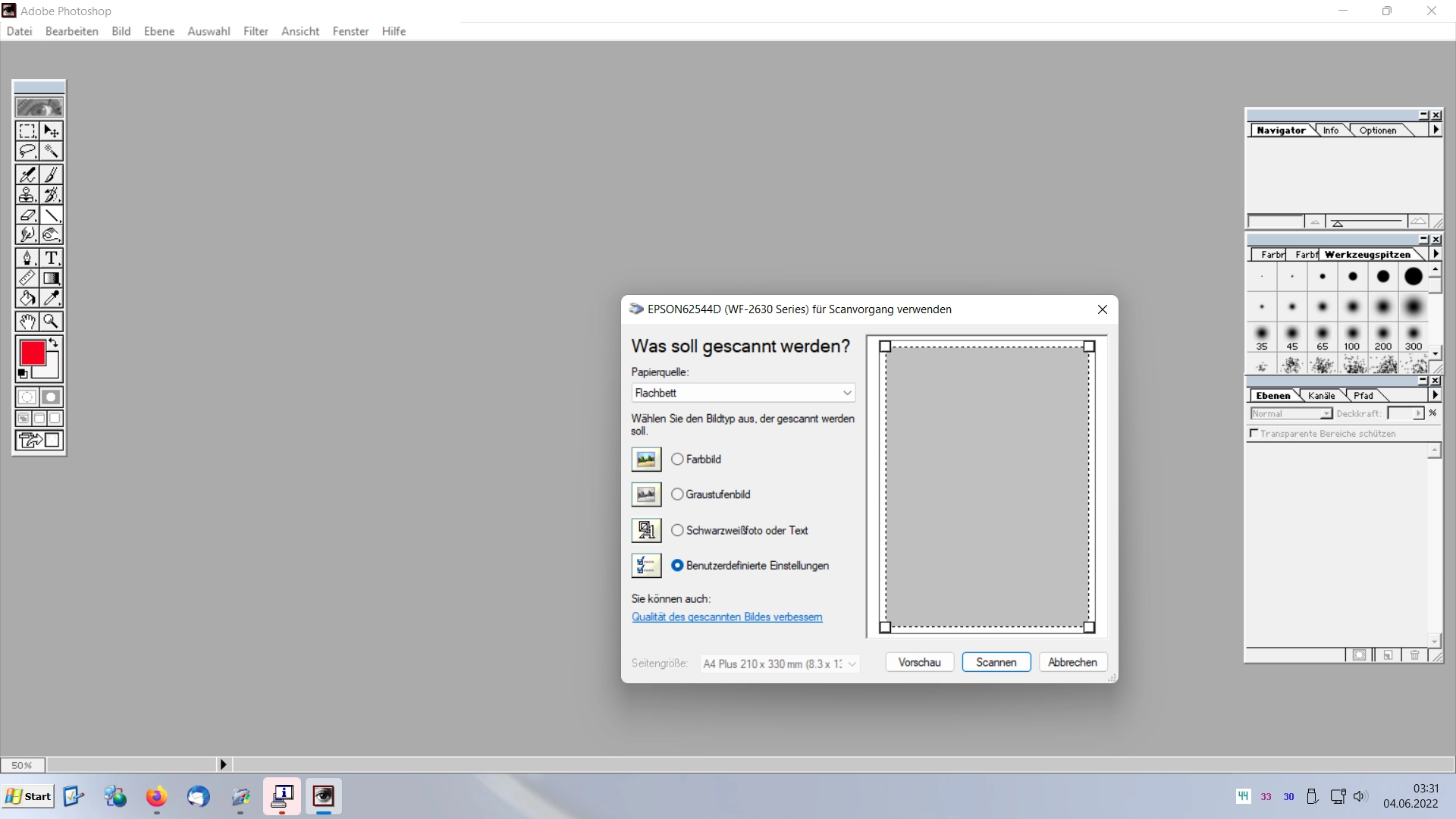
Task: Click Jump to ImageReady icon
Action: (x=39, y=440)
